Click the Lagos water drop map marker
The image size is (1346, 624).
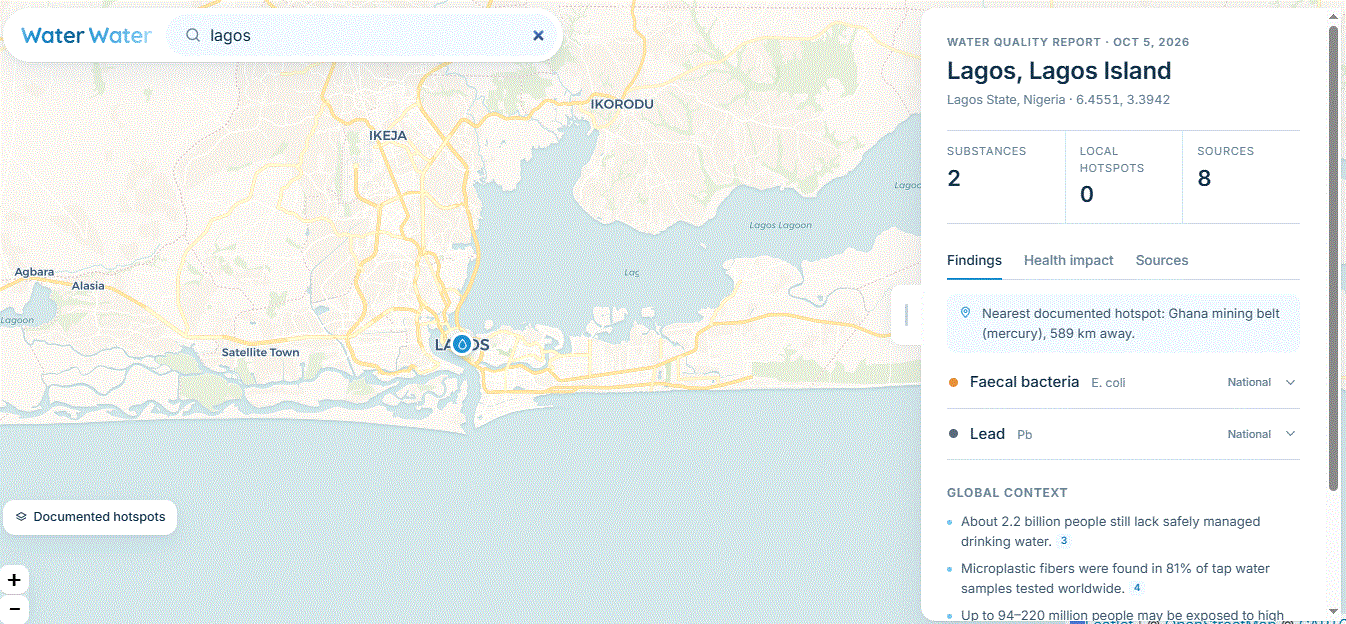click(x=461, y=344)
